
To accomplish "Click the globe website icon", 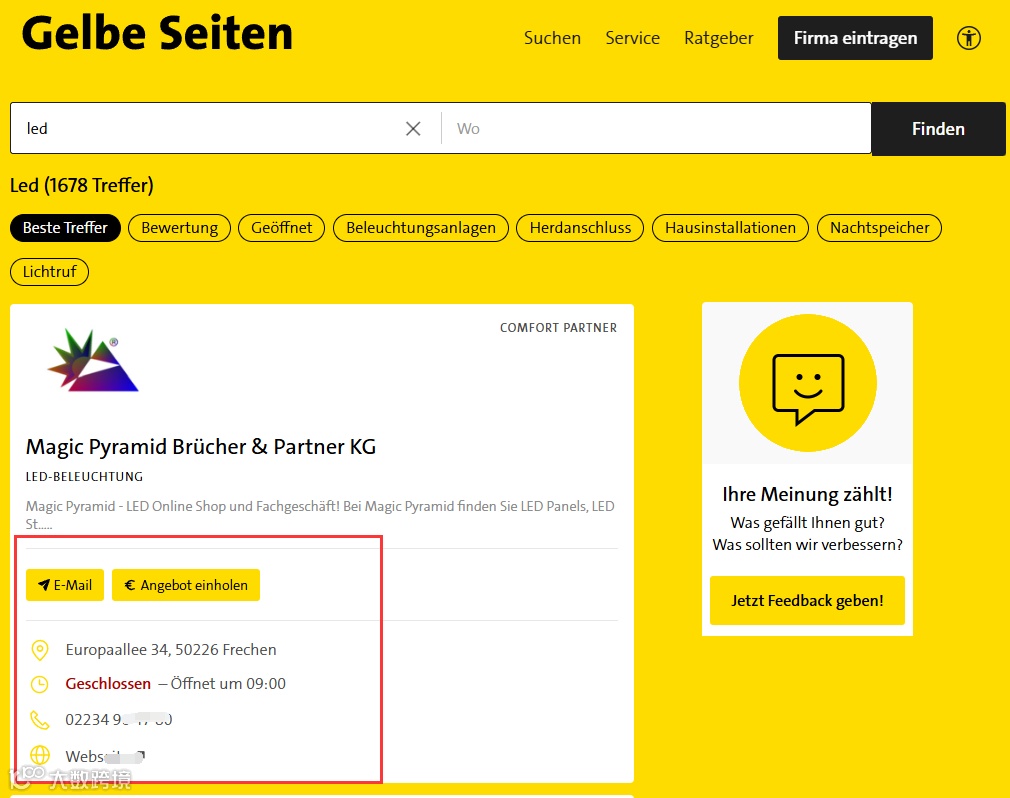I will [40, 755].
